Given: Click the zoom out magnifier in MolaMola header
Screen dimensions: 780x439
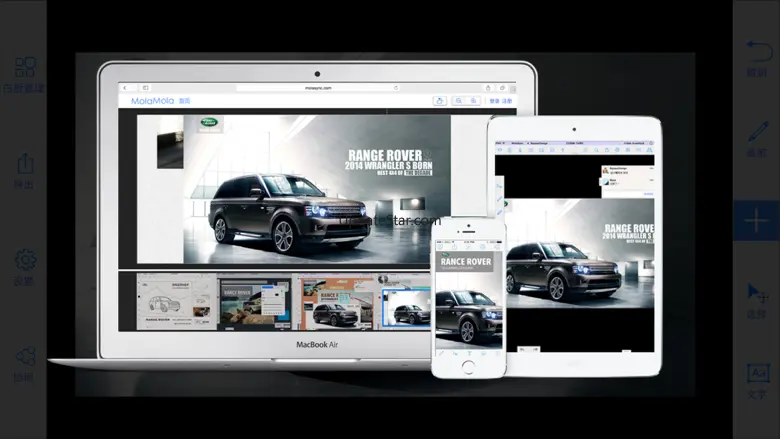Looking at the screenshot, I should click(459, 101).
